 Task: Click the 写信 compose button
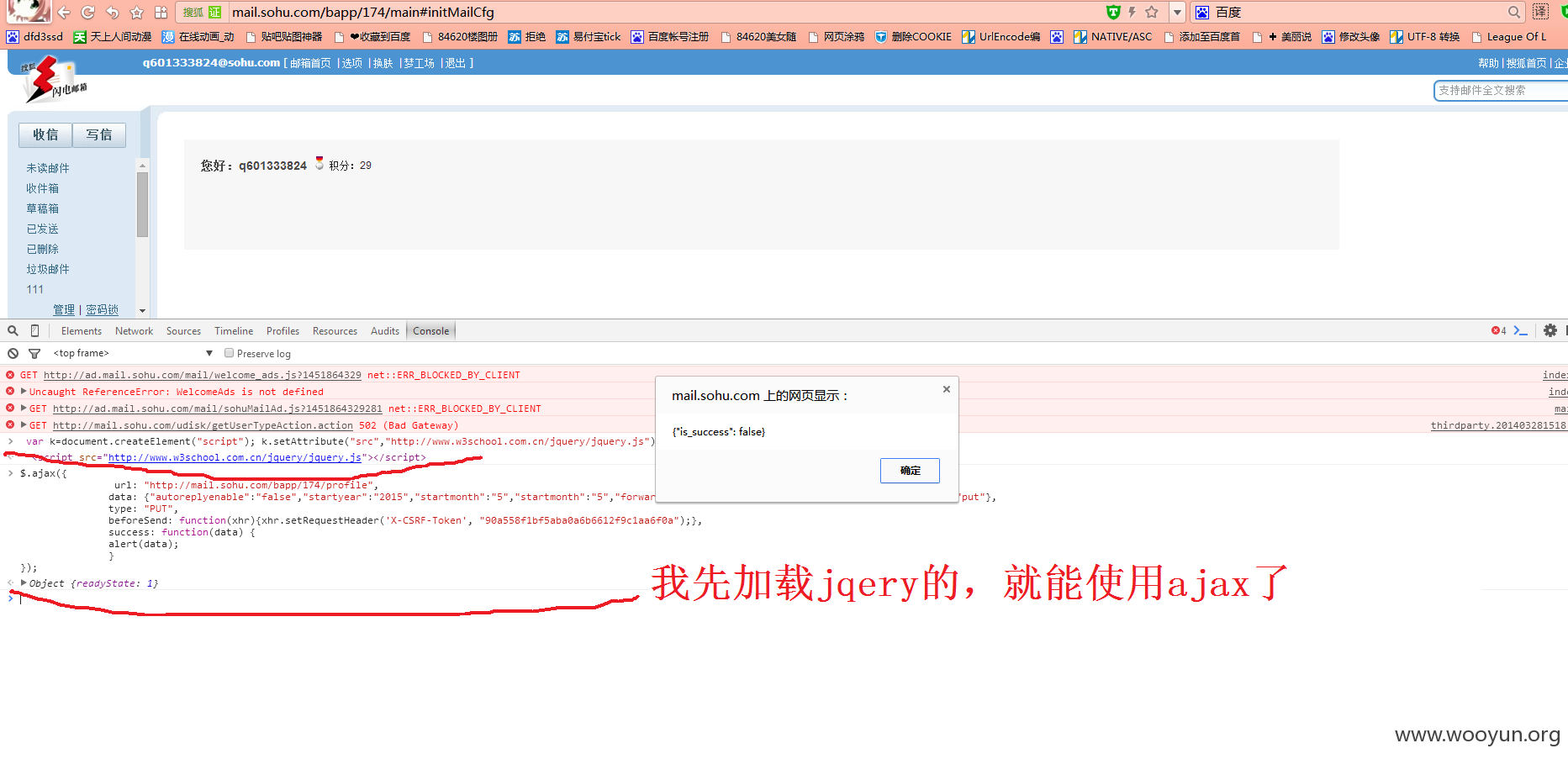point(99,134)
